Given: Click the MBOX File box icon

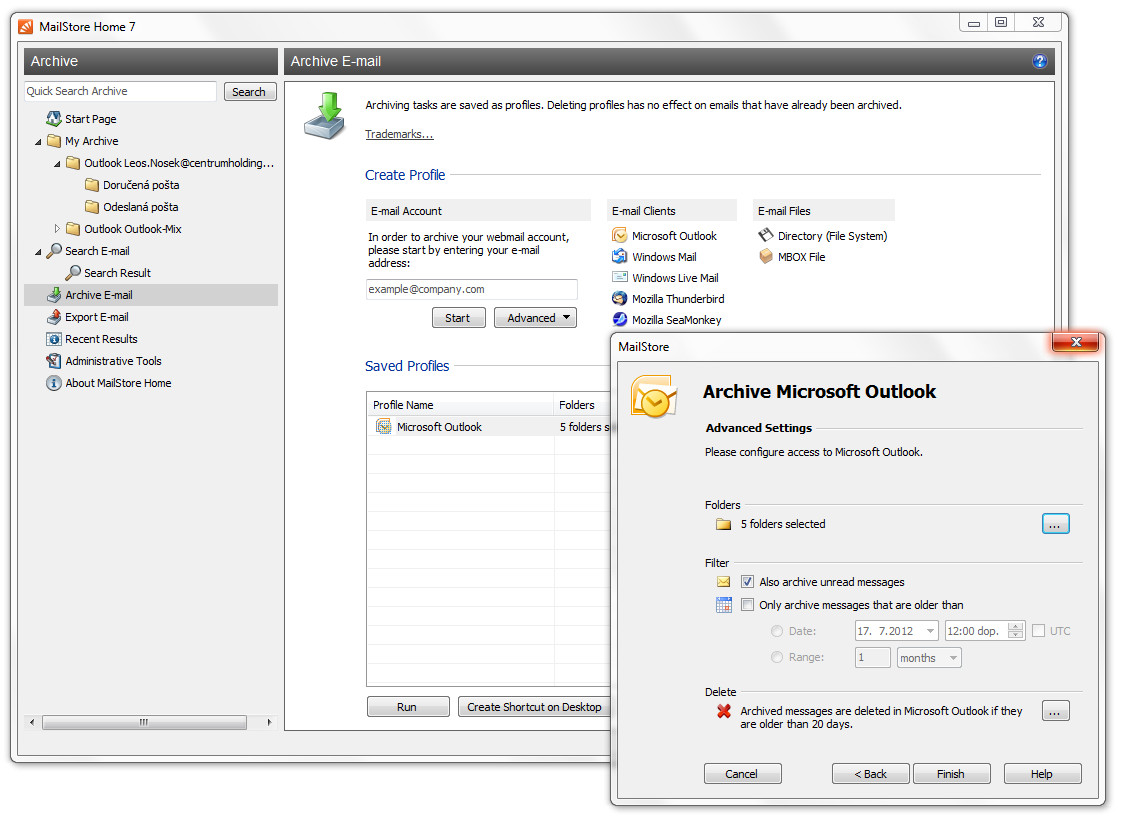Looking at the screenshot, I should tap(766, 256).
